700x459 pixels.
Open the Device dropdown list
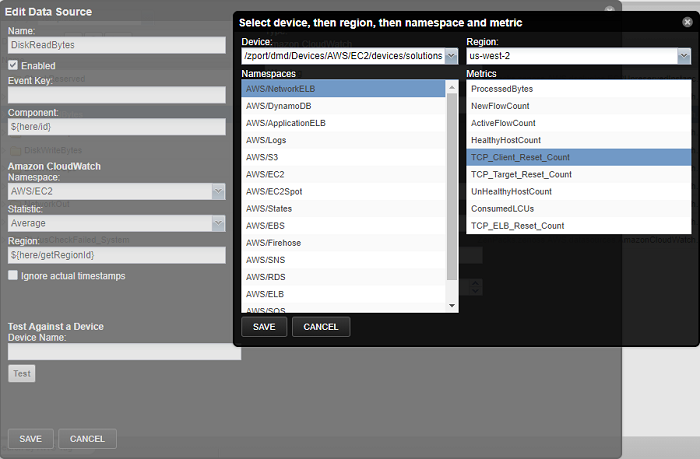(451, 56)
